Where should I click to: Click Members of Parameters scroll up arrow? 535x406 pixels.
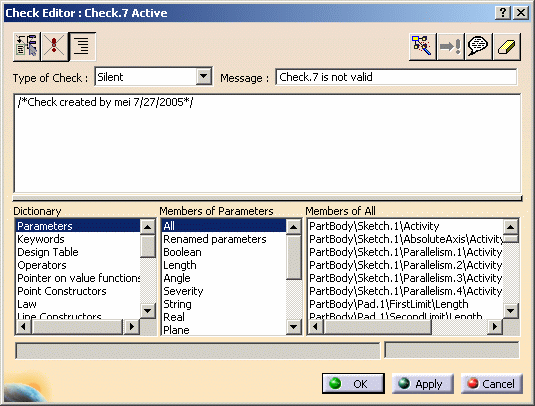[294, 227]
